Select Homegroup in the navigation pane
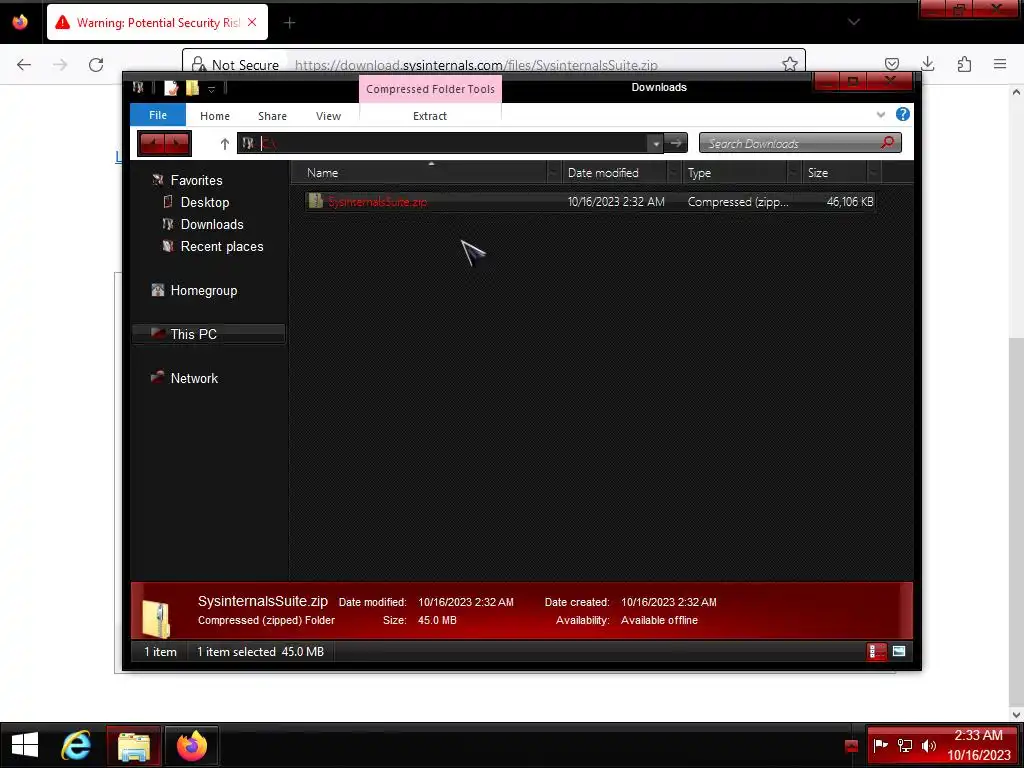This screenshot has width=1024, height=768. tap(203, 291)
